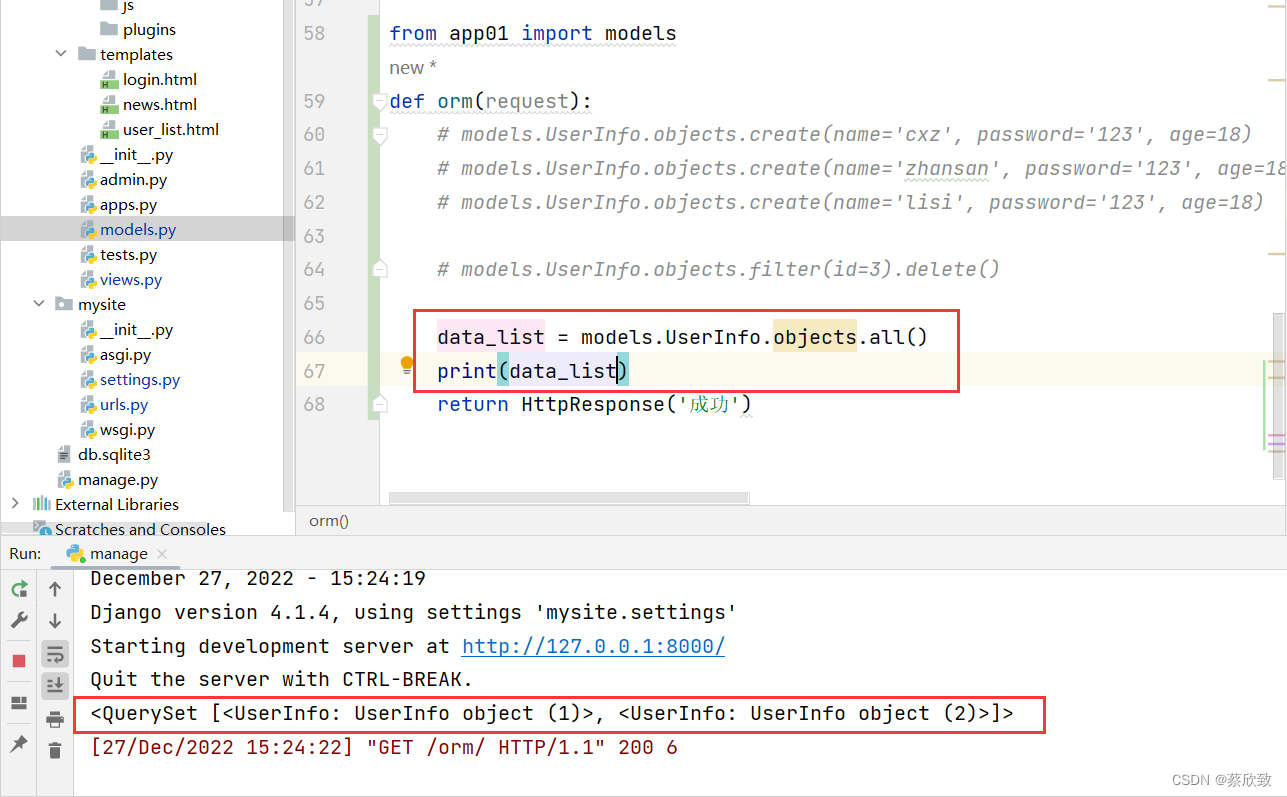Click the GET /orm/ log line

[x=383, y=747]
